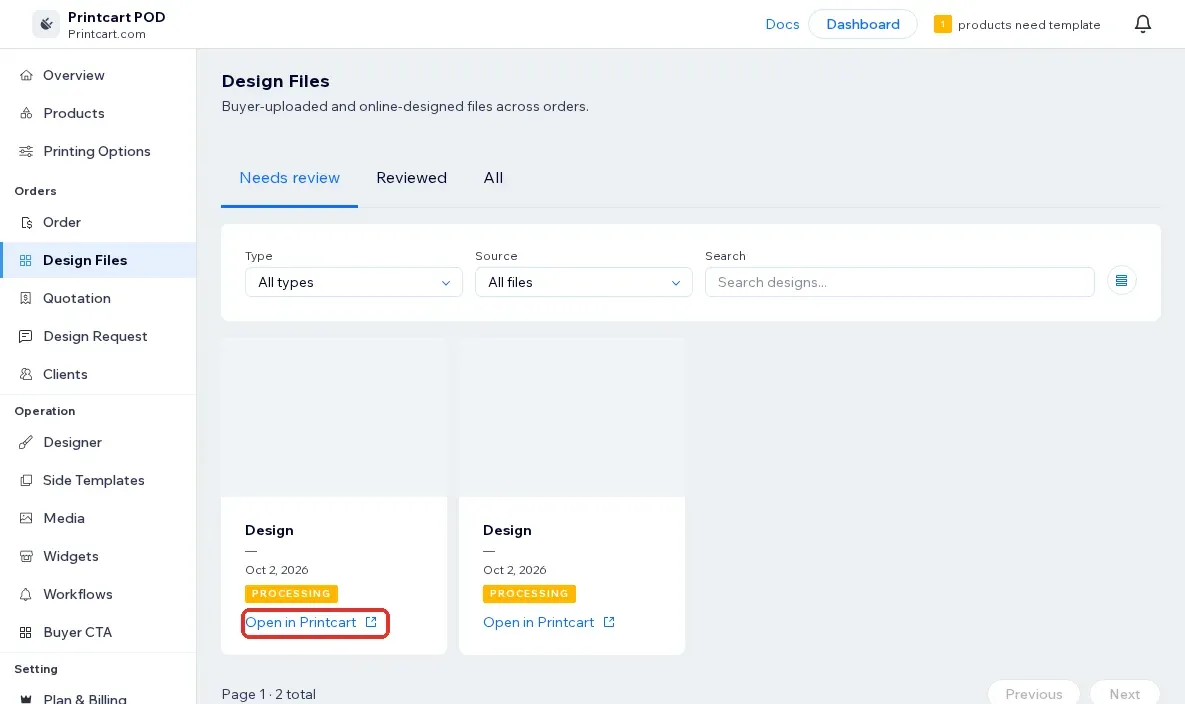Screen dimensions: 1185x704
Task: Open the Source dropdown showing All files
Action: [583, 282]
